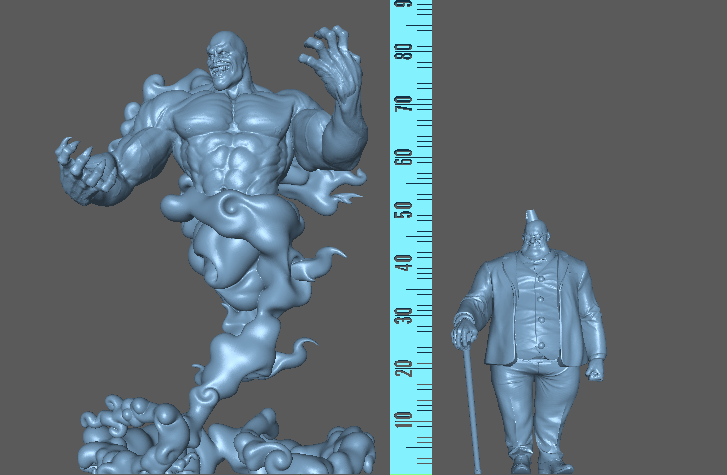Select the man's clenched free hand
This screenshot has width=727, height=475.
pyautogui.click(x=596, y=373)
